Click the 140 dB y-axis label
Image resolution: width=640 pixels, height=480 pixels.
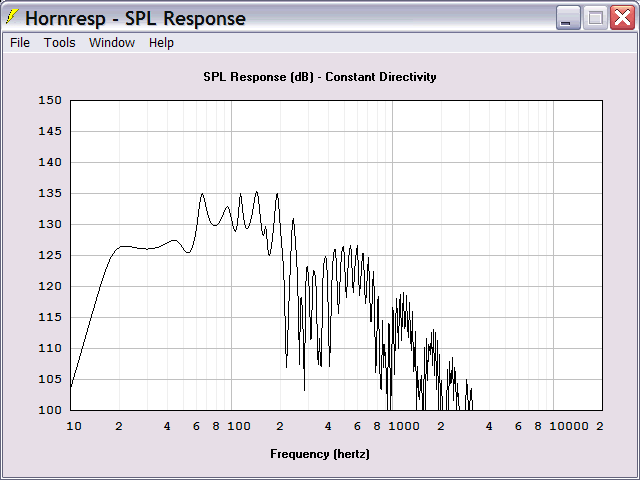coord(50,162)
